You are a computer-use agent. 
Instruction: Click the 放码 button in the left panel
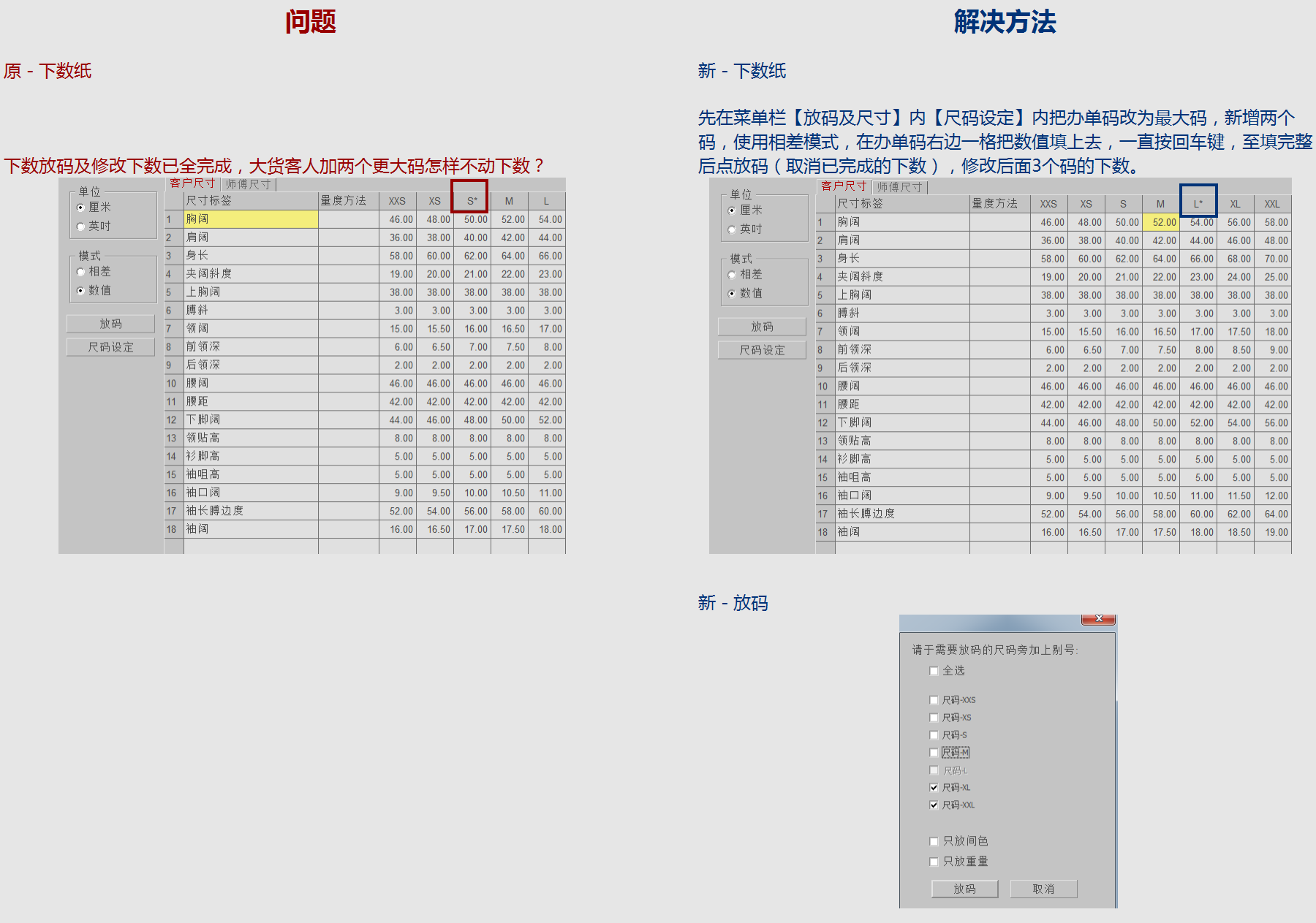click(x=110, y=323)
